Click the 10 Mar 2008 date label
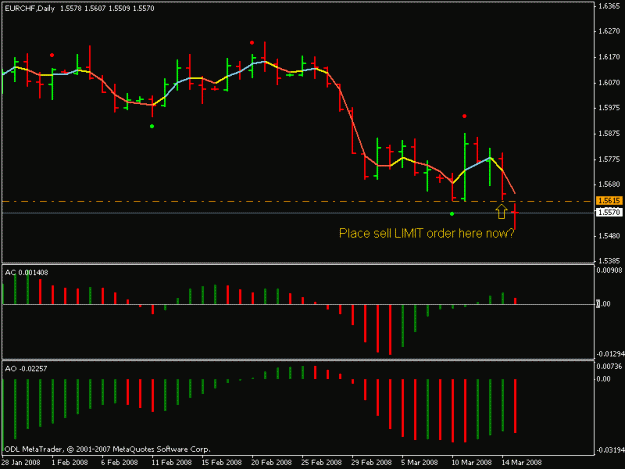The height and width of the screenshot is (469, 625). click(x=472, y=462)
